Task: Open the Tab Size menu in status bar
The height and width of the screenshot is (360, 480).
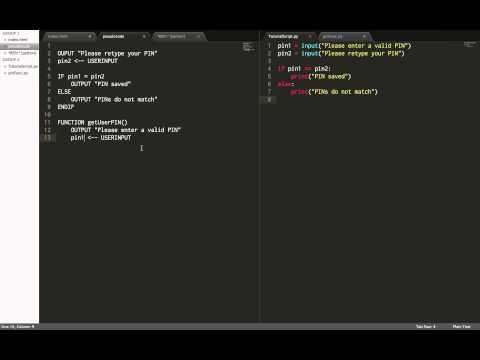Action: click(425, 327)
